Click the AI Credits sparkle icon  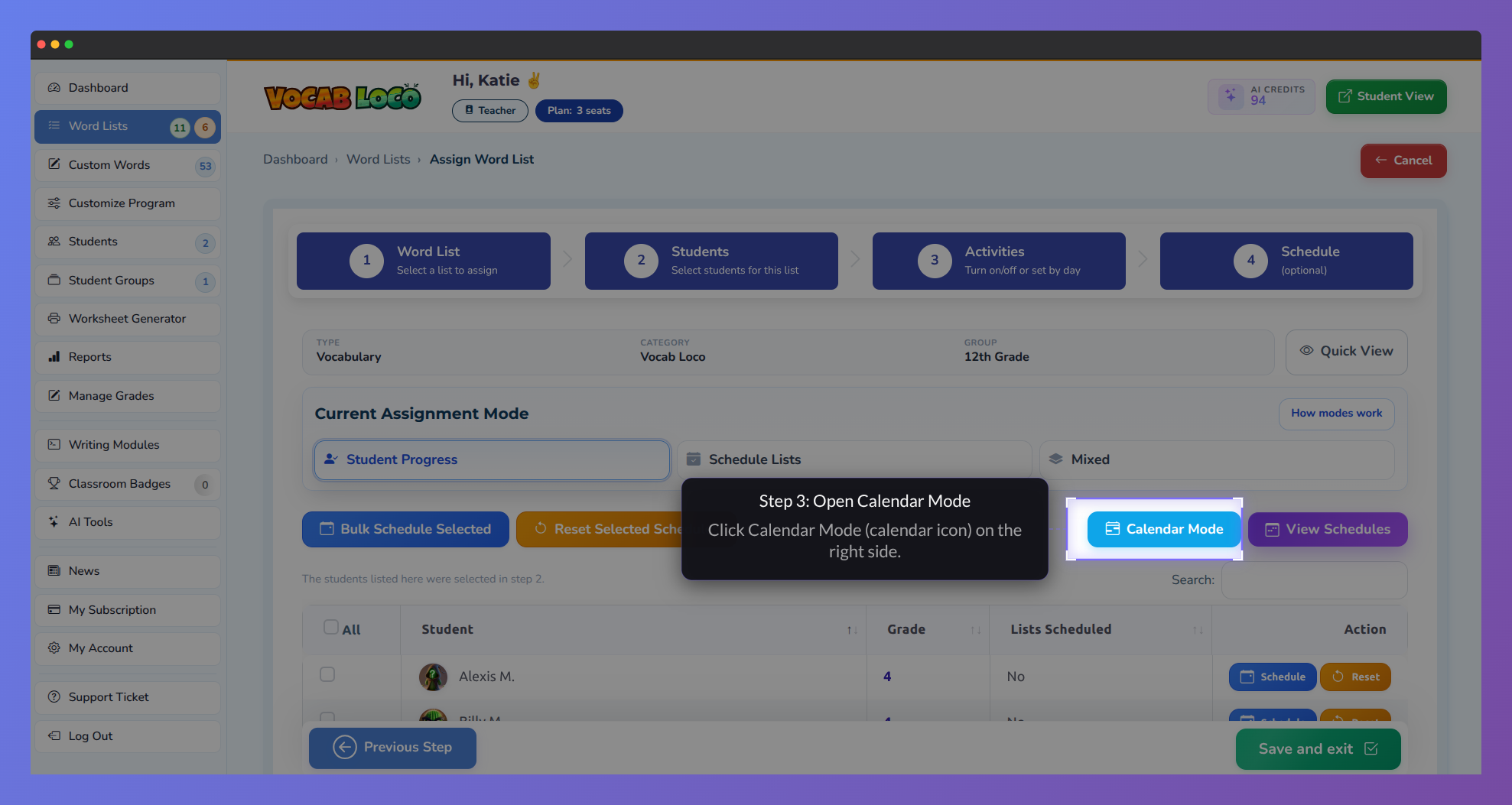coord(1231,96)
